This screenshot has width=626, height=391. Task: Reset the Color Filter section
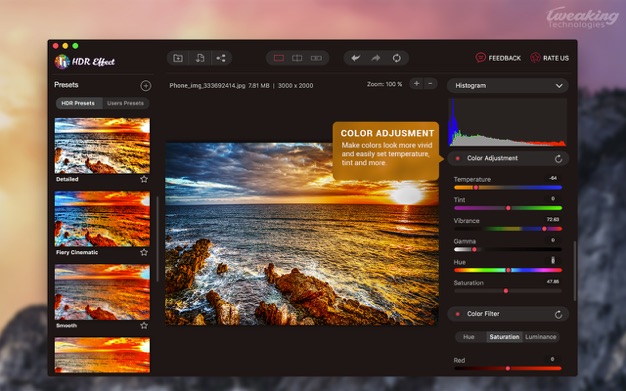[x=559, y=315]
